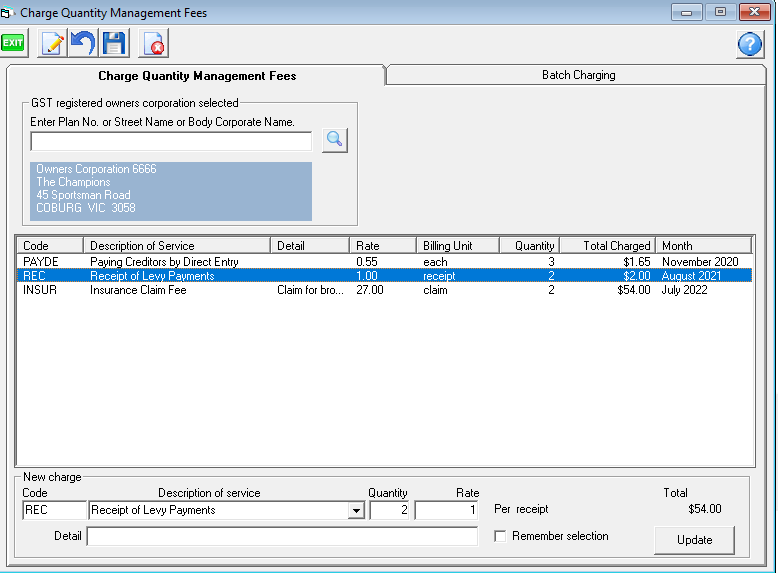This screenshot has width=778, height=573.
Task: Click the Quantity input field
Action: [389, 510]
